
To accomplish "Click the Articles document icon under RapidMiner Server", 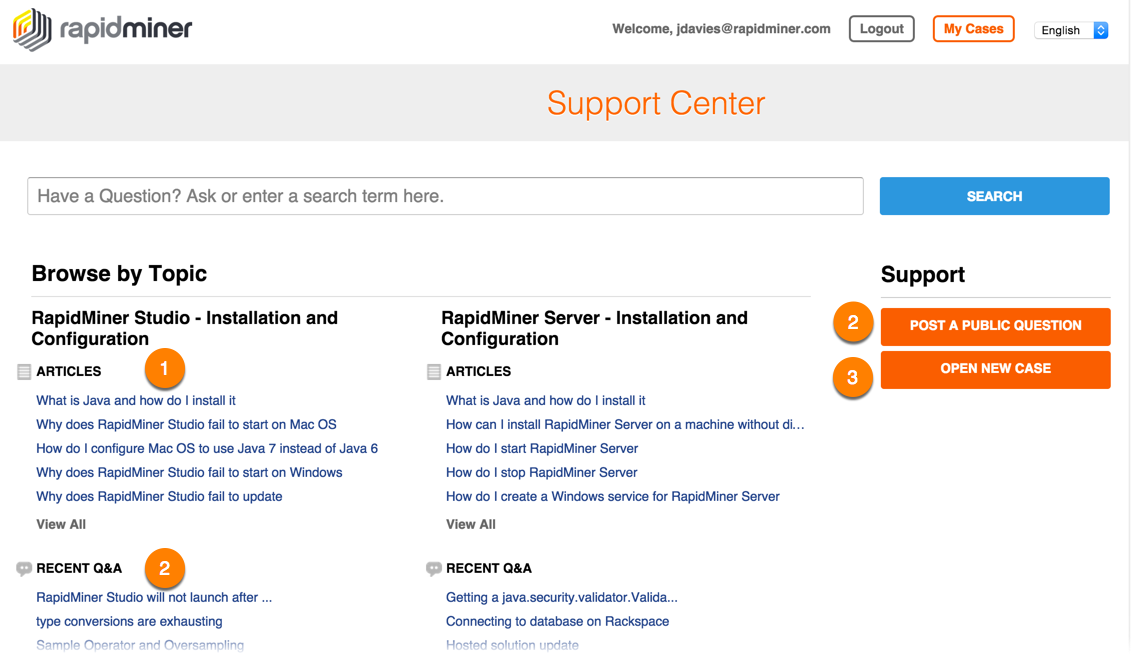I will (x=433, y=371).
